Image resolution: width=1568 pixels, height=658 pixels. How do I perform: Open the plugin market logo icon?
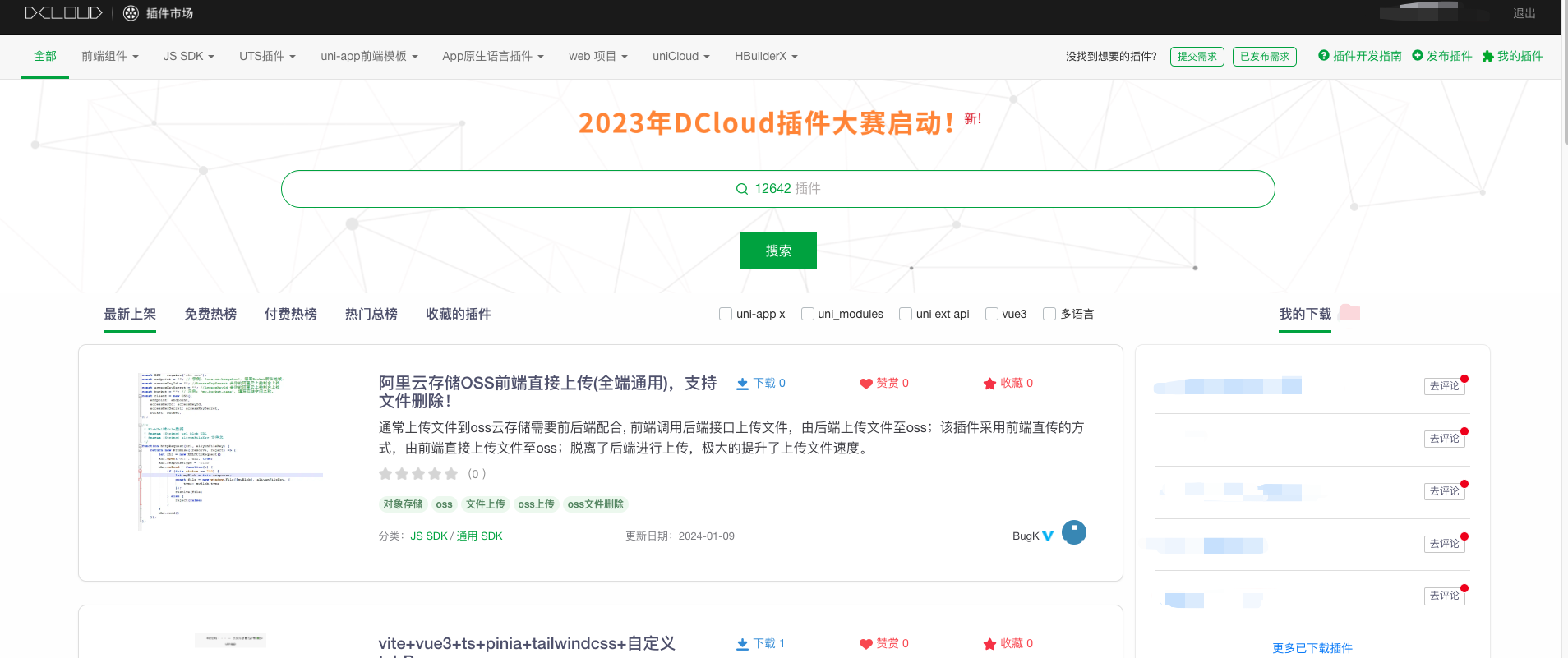point(131,13)
